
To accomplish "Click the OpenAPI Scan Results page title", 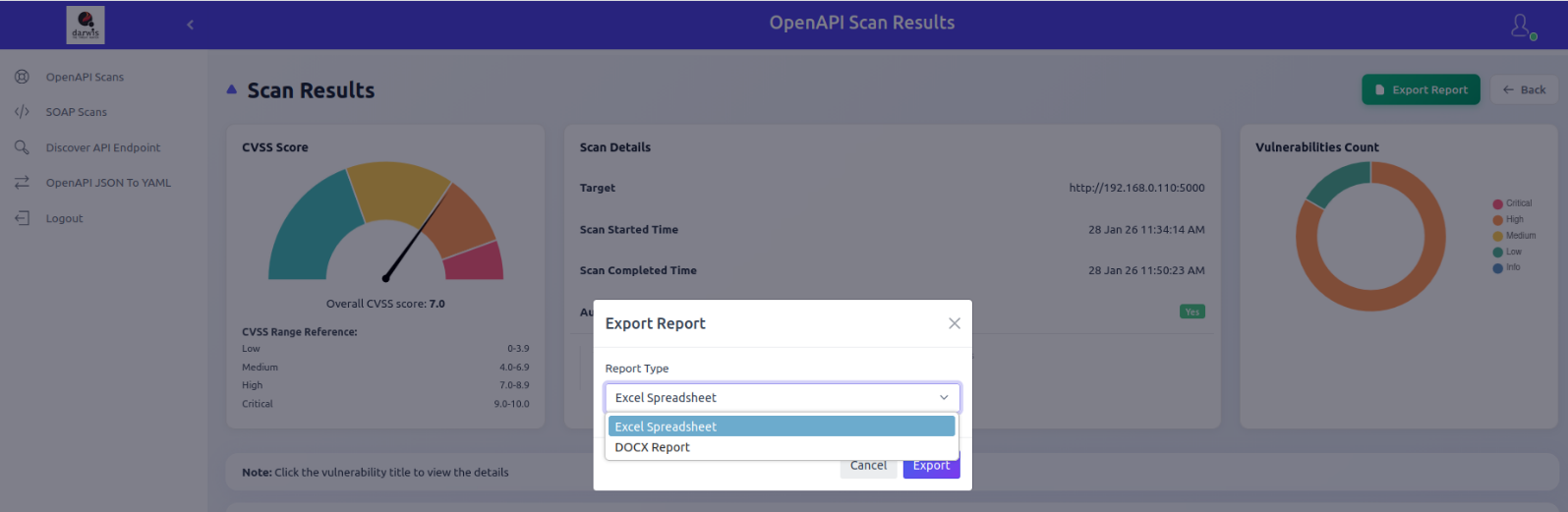I will click(862, 23).
